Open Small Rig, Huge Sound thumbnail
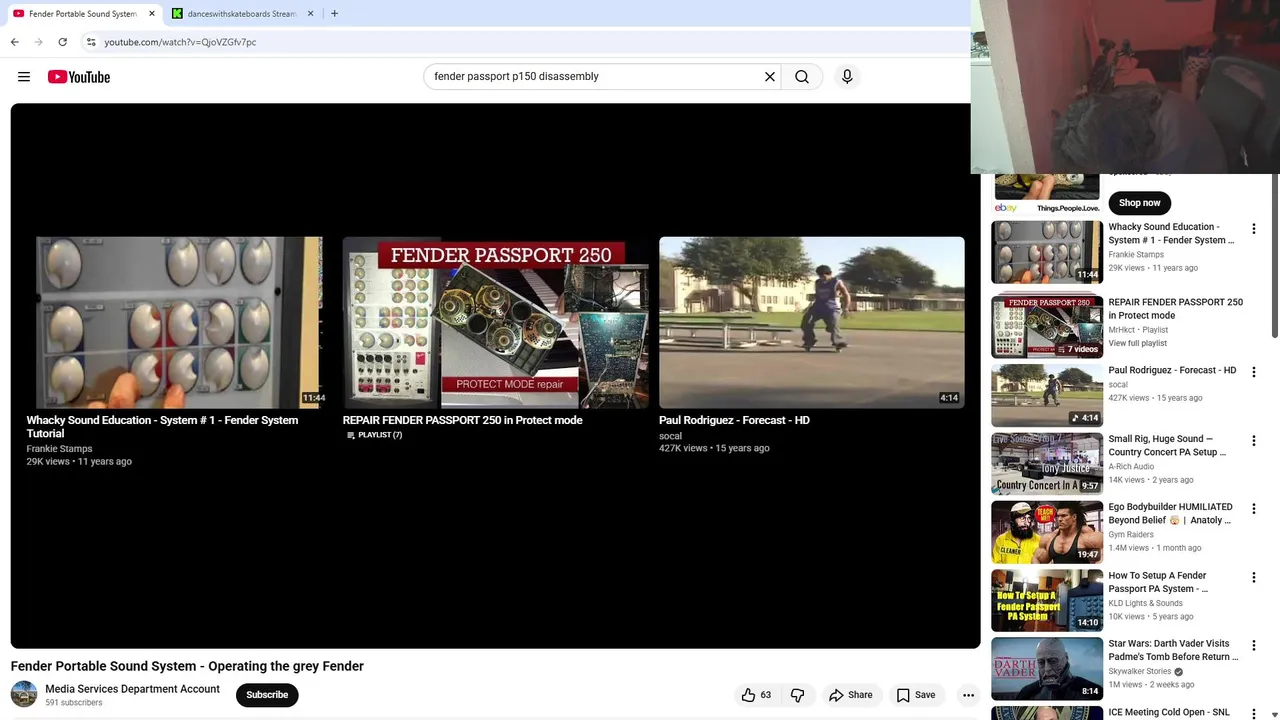The height and width of the screenshot is (720, 1280). click(x=1047, y=464)
